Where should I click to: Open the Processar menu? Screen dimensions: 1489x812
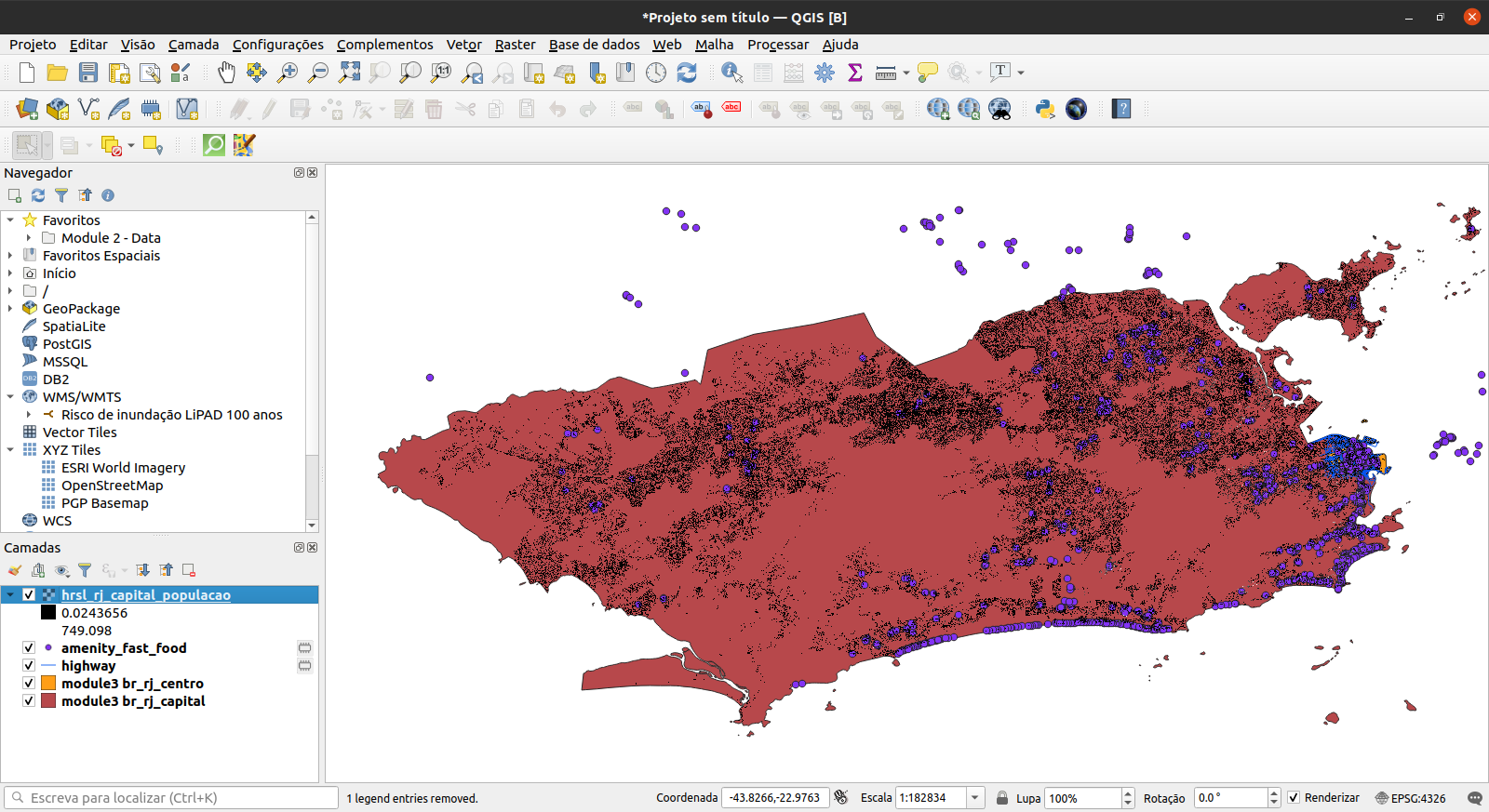pyautogui.click(x=778, y=45)
